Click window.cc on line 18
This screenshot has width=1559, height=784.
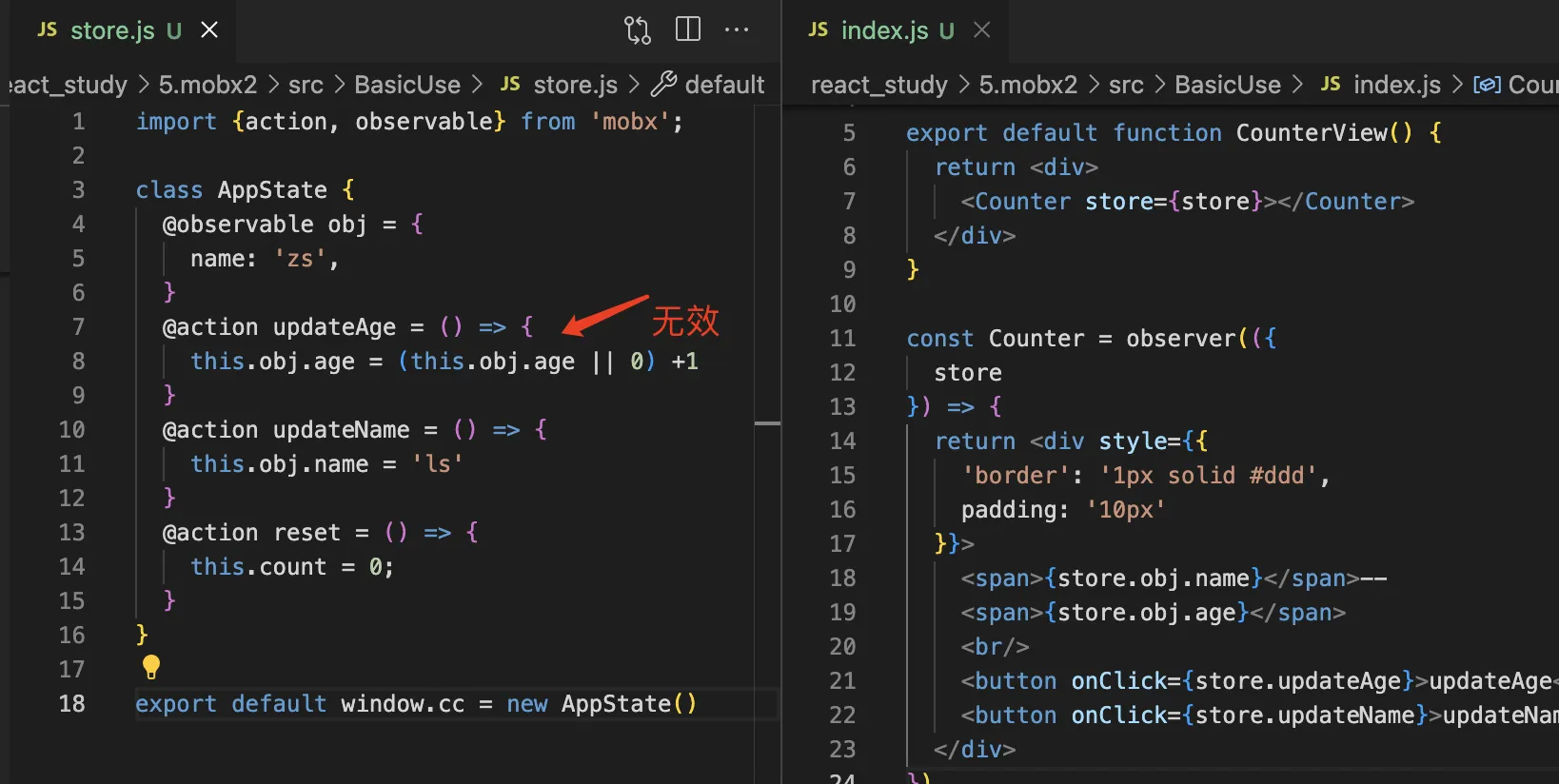click(403, 703)
